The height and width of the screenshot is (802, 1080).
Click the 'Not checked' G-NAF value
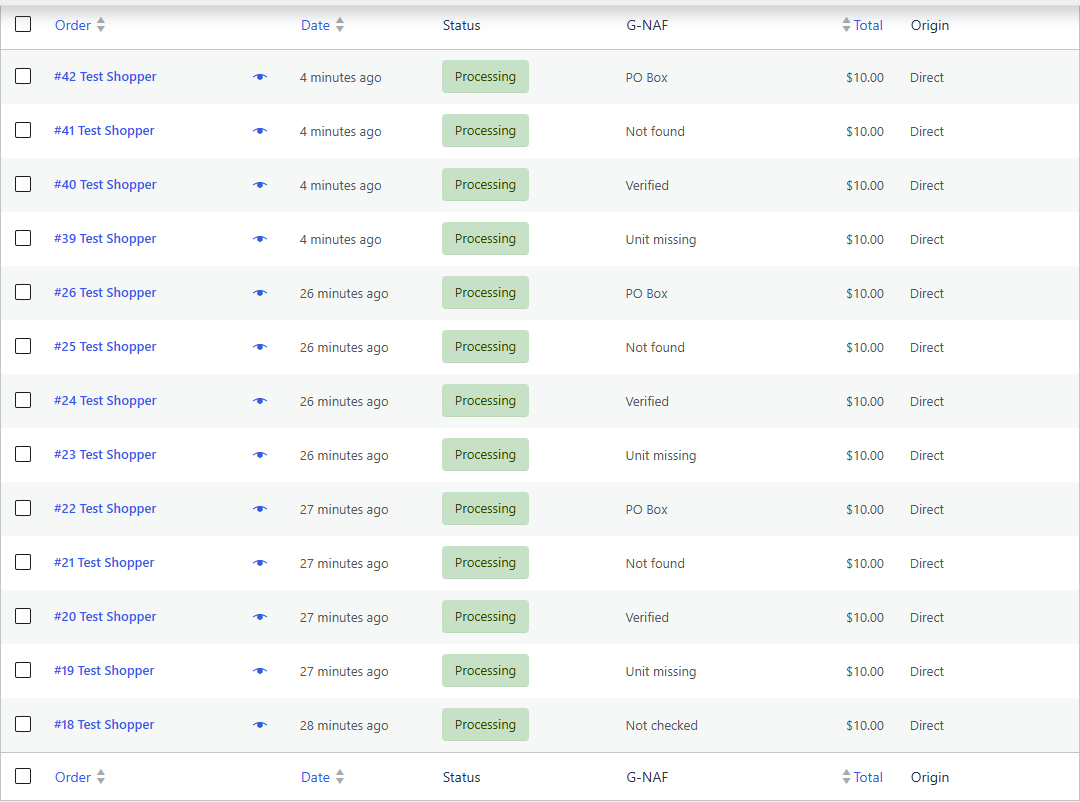click(661, 726)
